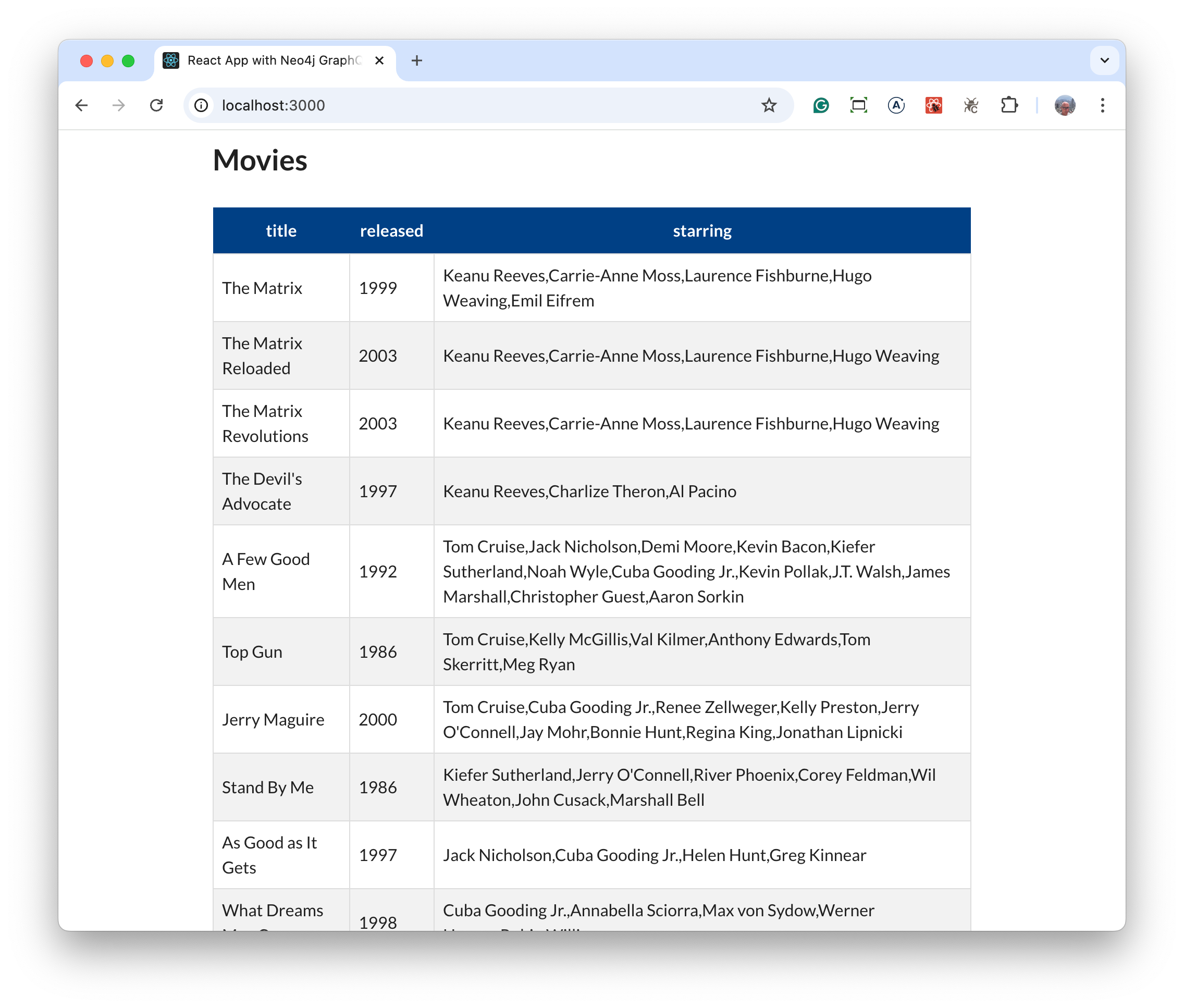Select As Good as It Gets title cell

(x=281, y=855)
